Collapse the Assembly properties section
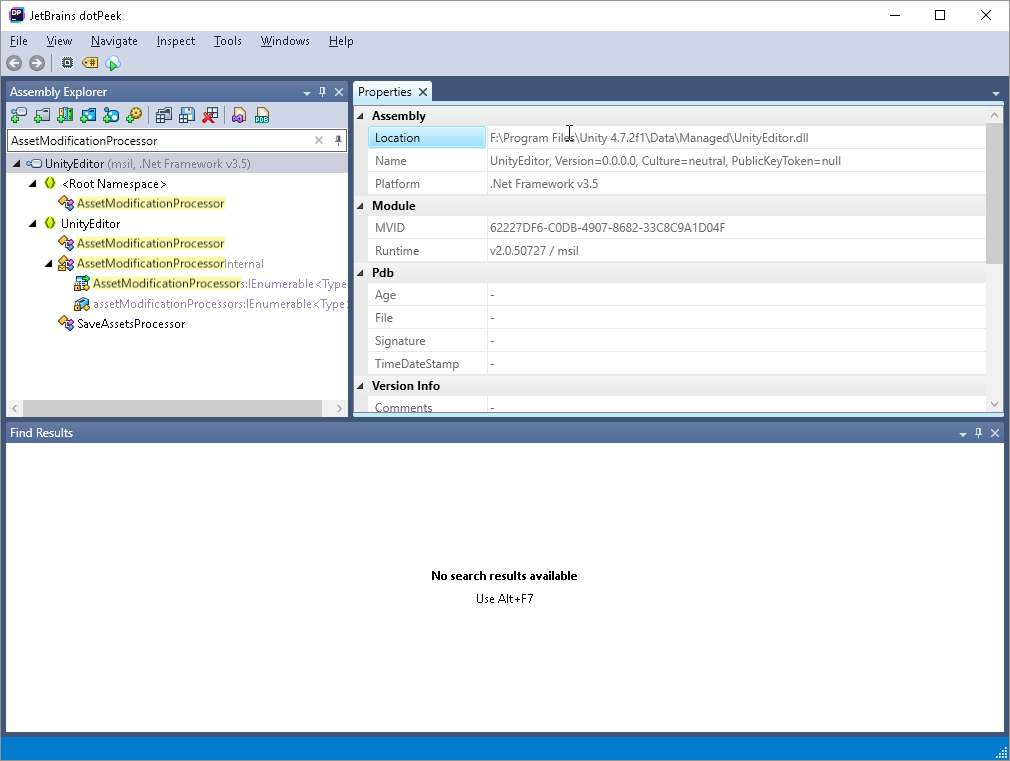The image size is (1010, 761). [360, 116]
